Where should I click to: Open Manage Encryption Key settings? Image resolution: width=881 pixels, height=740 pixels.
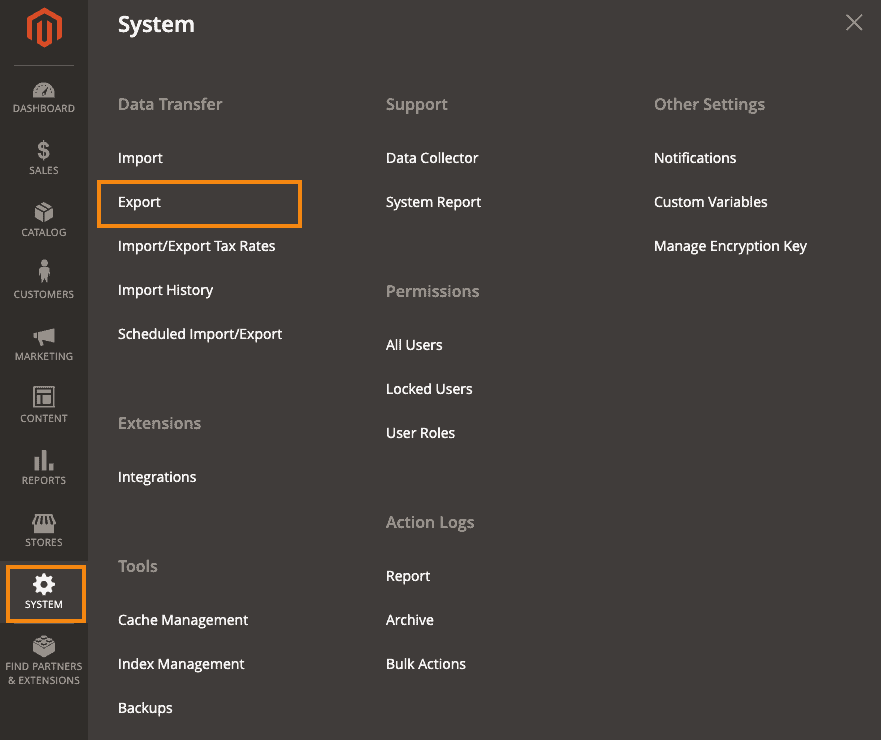[x=730, y=246]
